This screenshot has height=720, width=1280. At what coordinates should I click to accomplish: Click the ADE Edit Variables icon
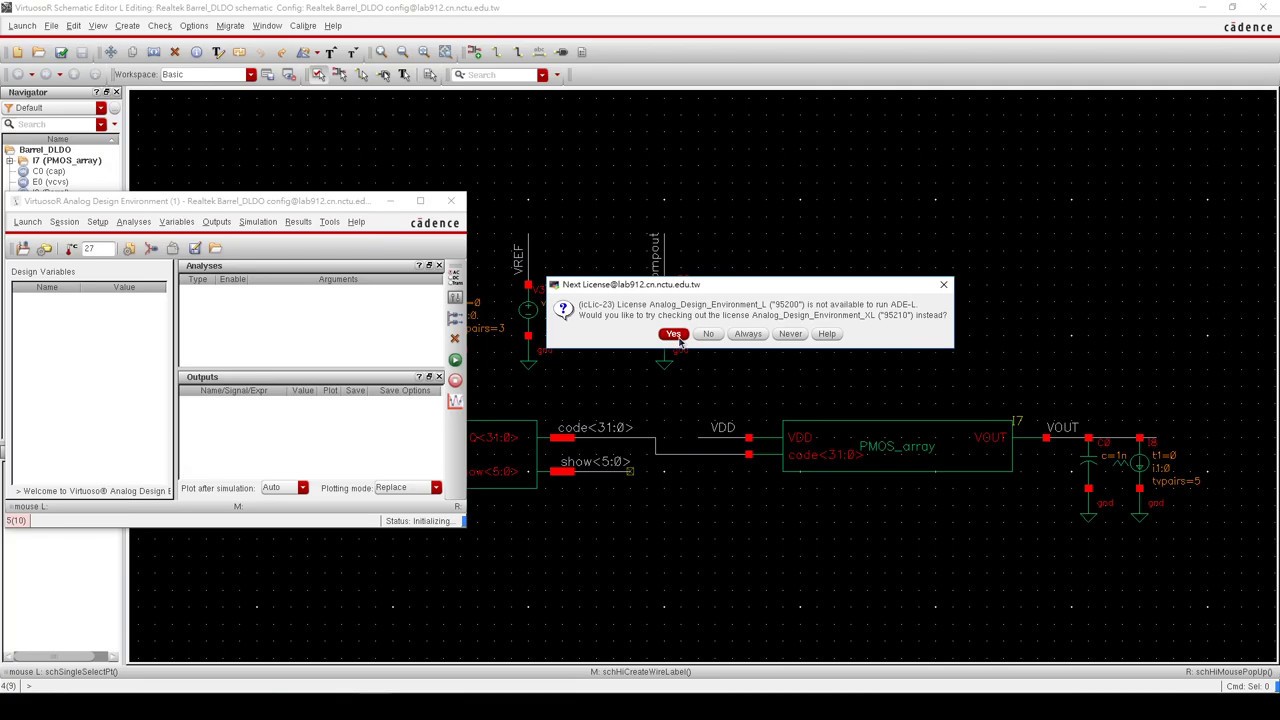click(x=455, y=298)
